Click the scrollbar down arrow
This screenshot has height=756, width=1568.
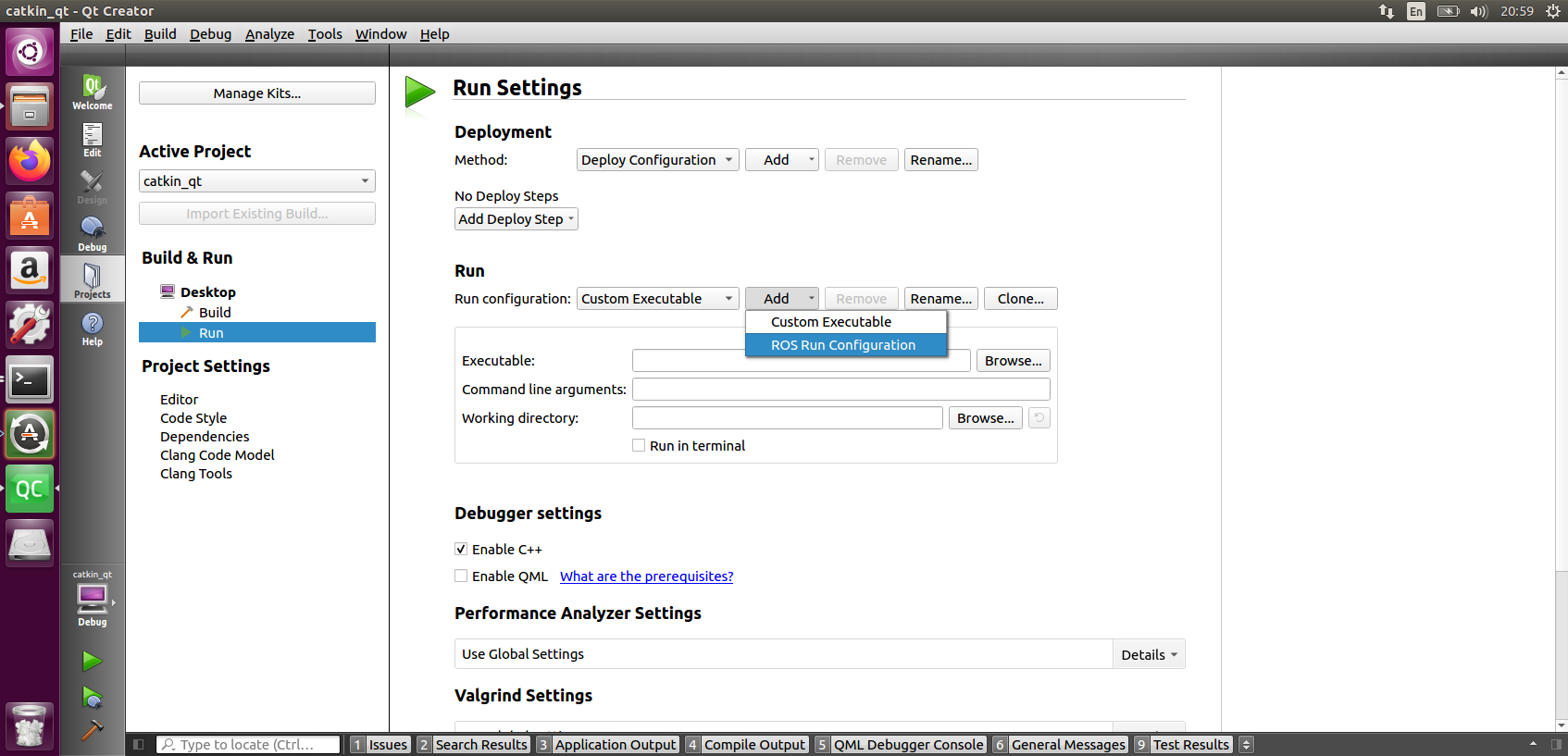(x=1562, y=725)
